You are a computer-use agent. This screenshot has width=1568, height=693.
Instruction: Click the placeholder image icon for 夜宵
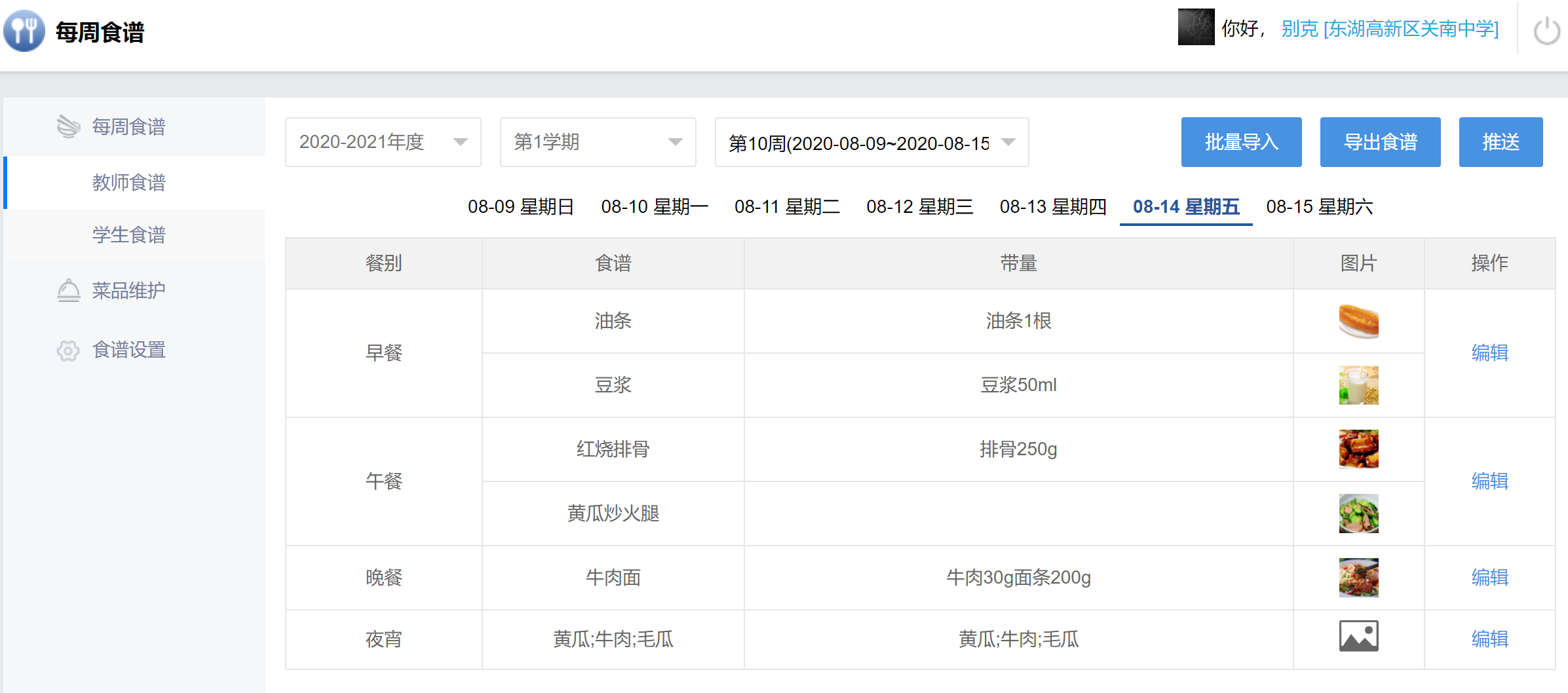1358,636
